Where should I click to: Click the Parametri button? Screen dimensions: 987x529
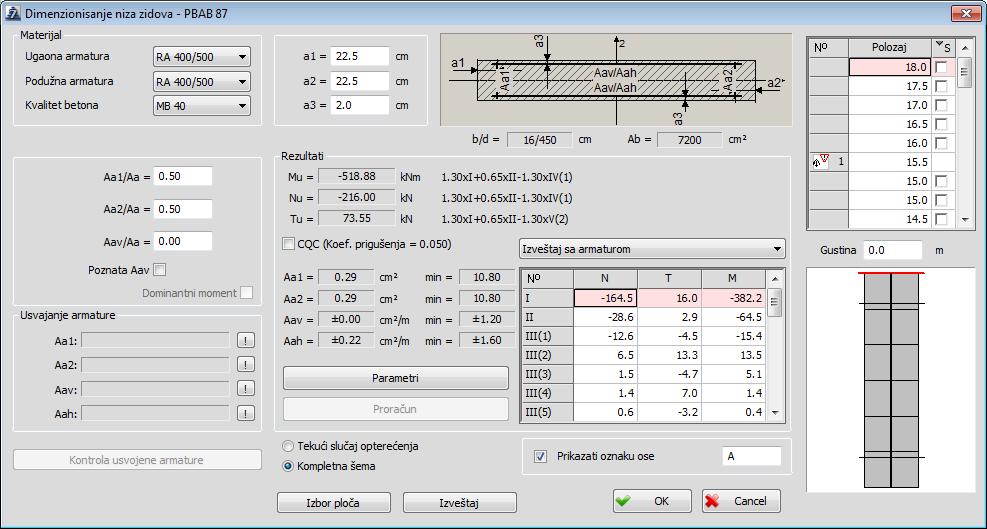coord(395,378)
